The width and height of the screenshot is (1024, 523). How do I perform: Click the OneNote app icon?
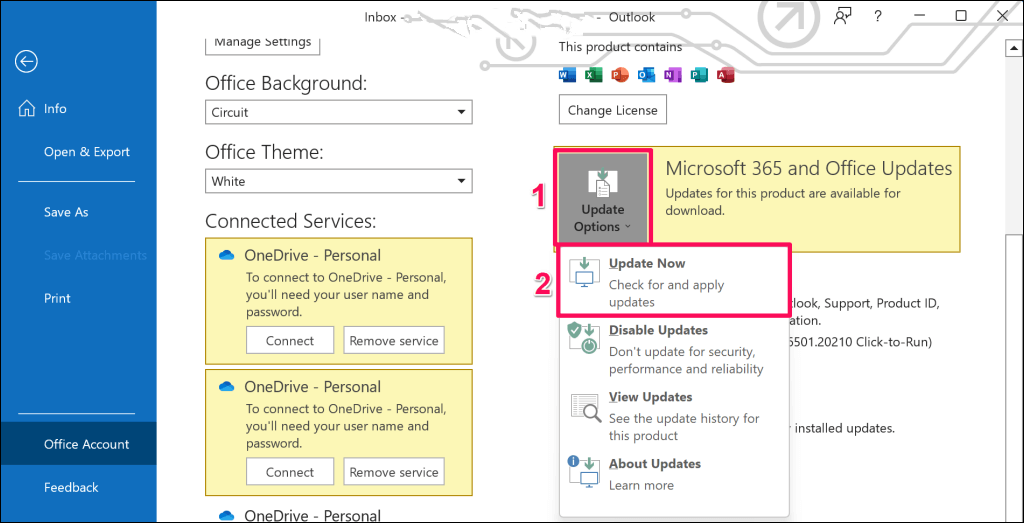(x=673, y=75)
